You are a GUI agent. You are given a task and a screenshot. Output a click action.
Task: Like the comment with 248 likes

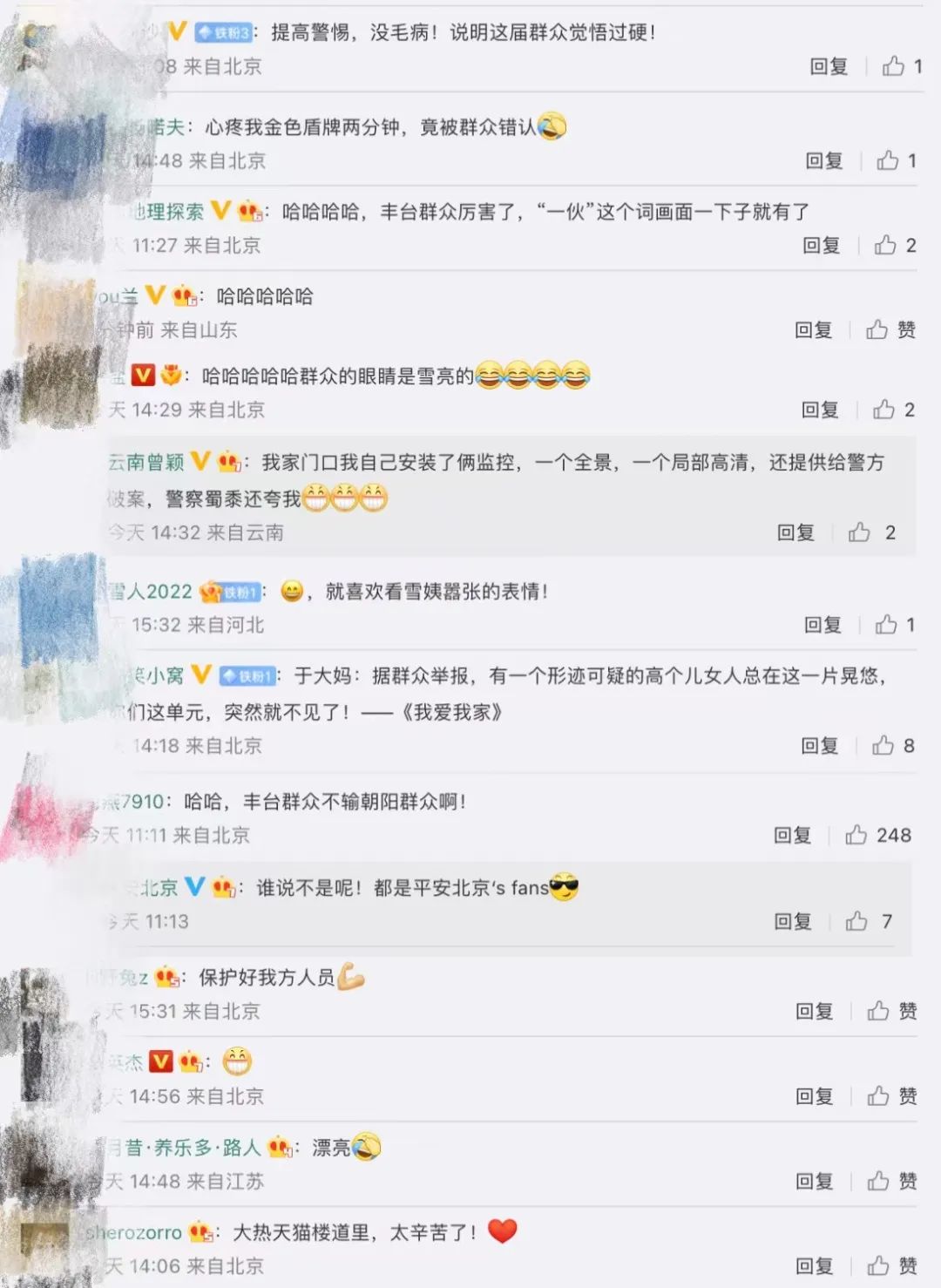856,835
